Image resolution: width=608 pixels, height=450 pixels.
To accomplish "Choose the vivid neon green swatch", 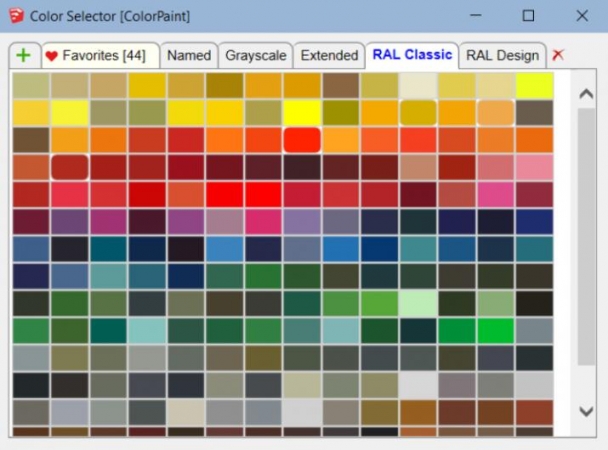I will coord(496,331).
